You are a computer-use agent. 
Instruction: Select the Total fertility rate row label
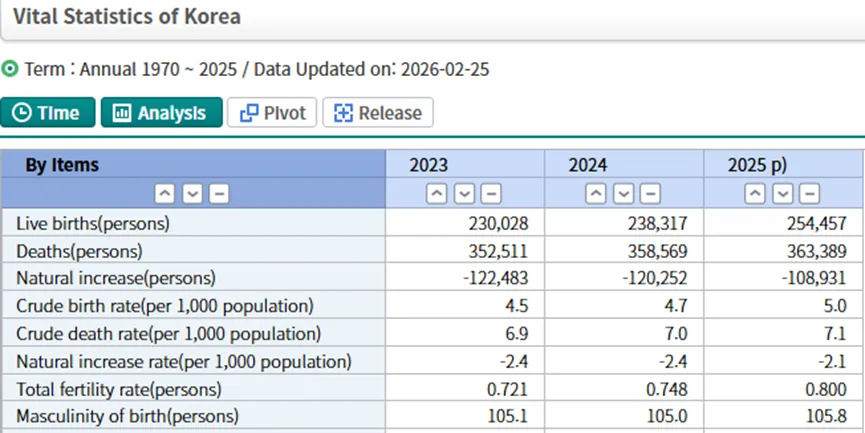click(x=119, y=389)
